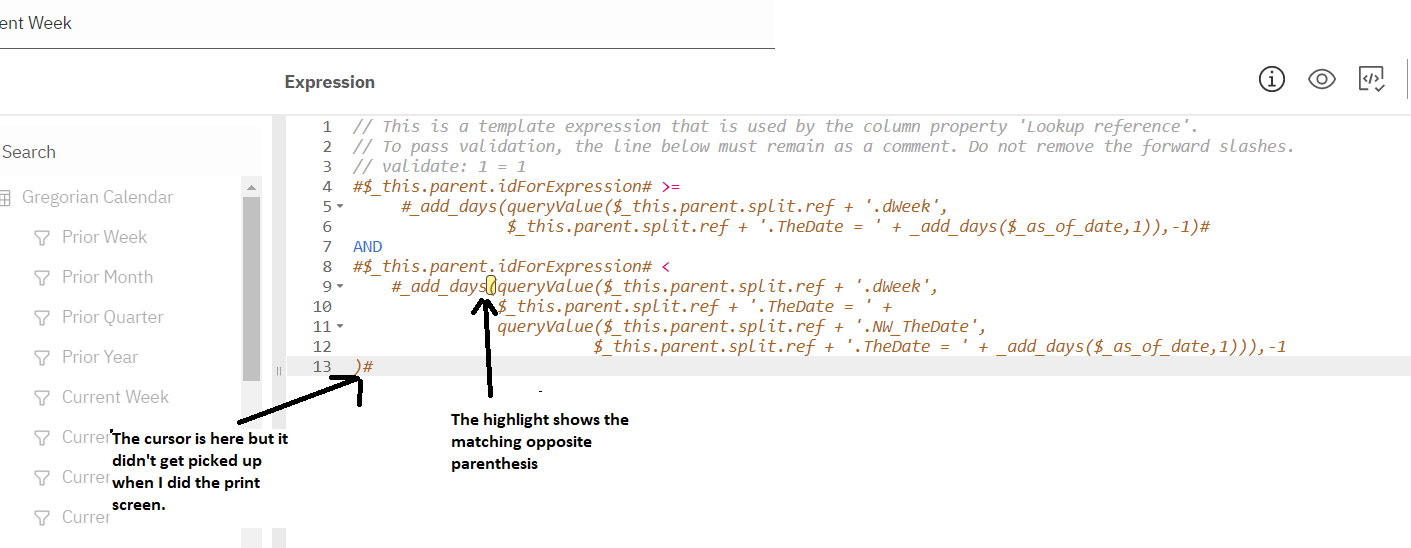Click the filter icon beside Prior Quarter
Viewport: 1411px width, 548px height.
41,317
